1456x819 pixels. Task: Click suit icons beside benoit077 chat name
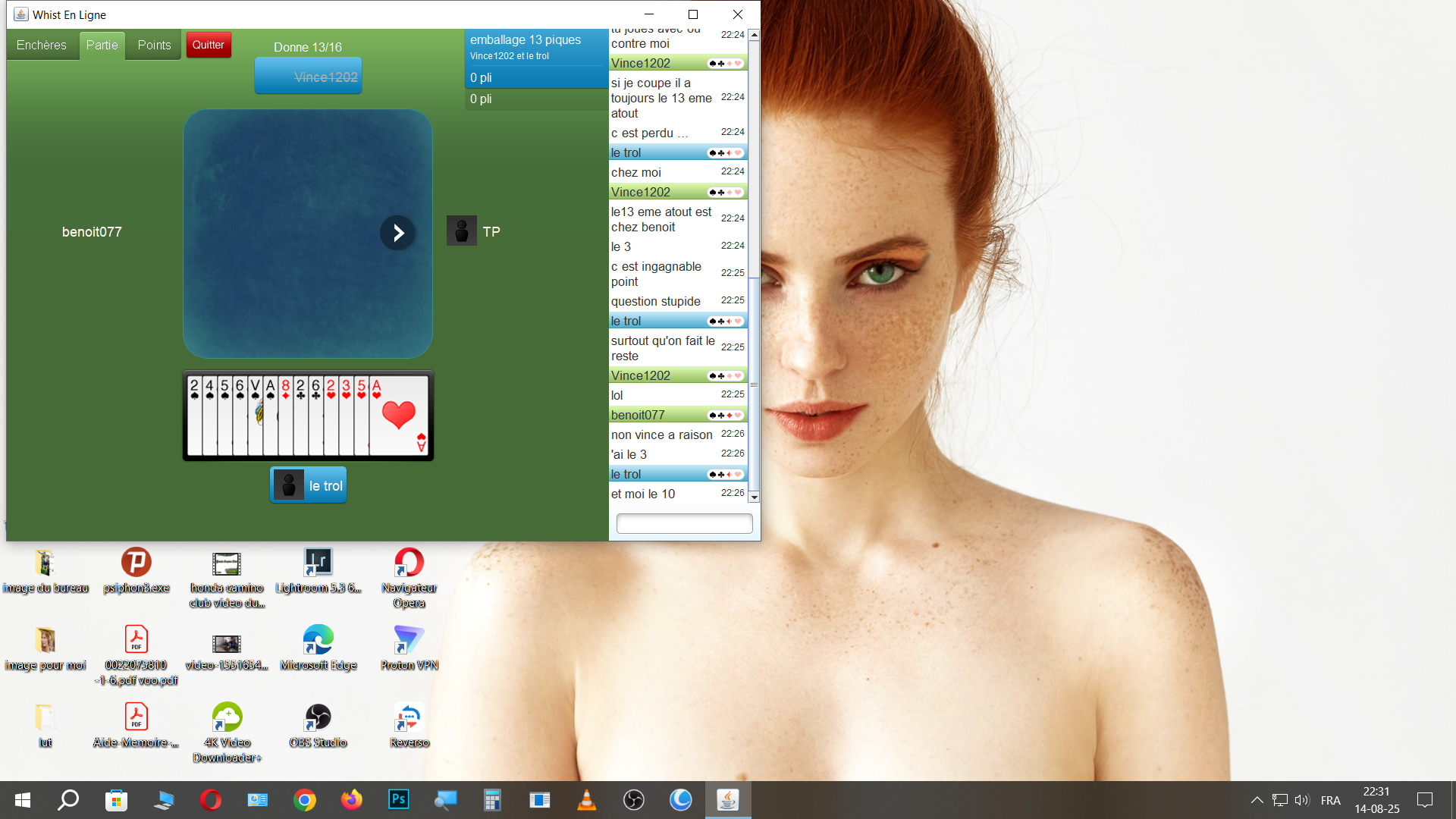(x=725, y=416)
